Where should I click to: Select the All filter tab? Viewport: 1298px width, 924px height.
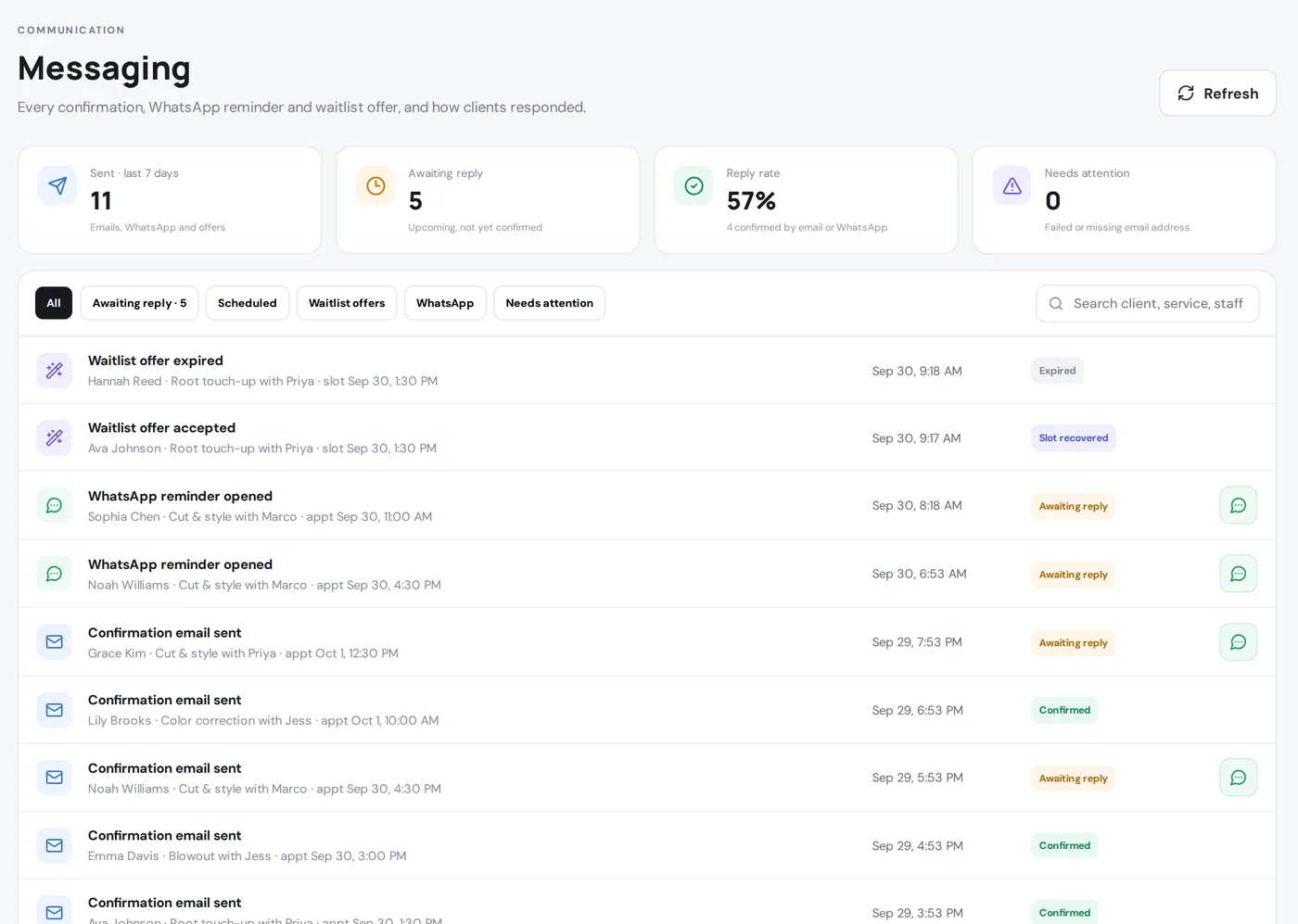click(54, 303)
